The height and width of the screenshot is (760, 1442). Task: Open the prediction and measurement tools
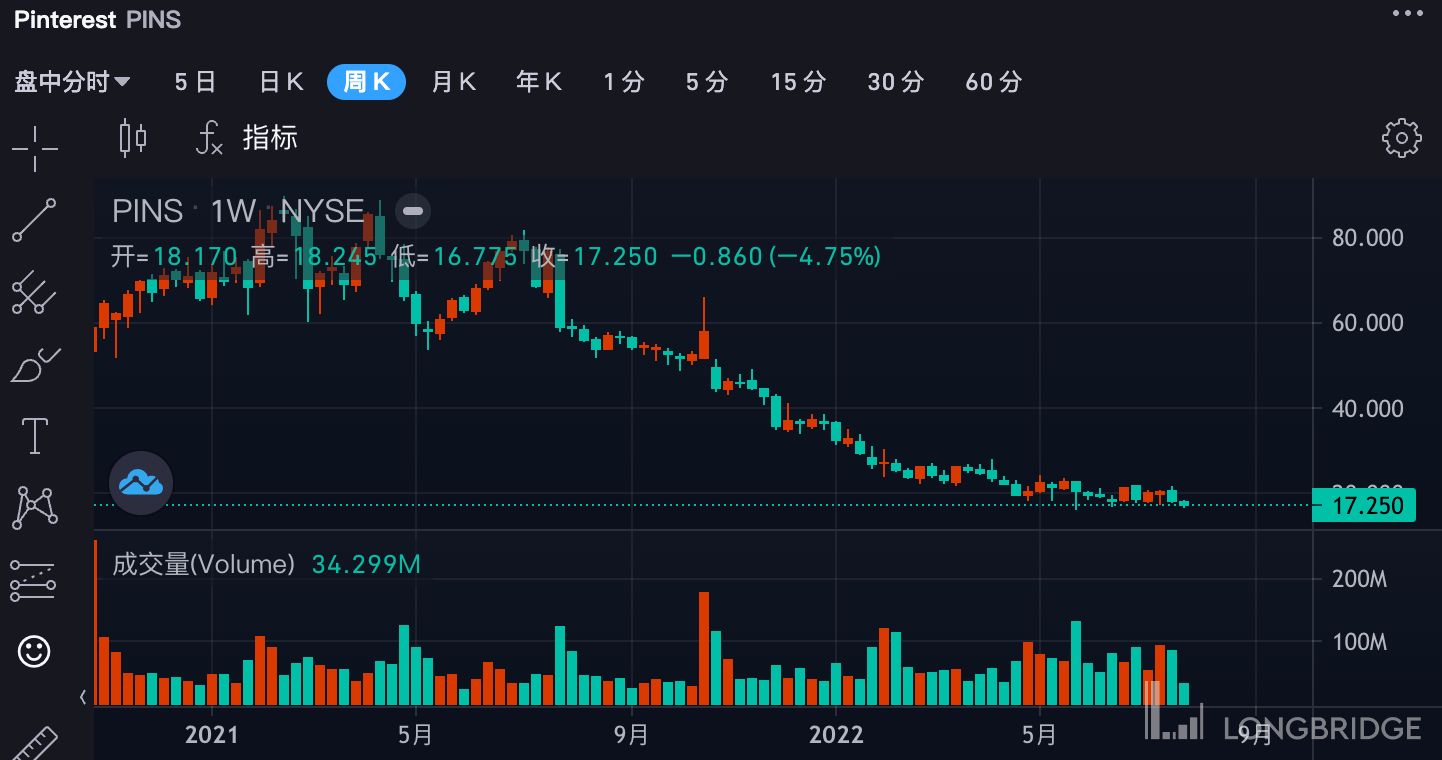pos(33,580)
